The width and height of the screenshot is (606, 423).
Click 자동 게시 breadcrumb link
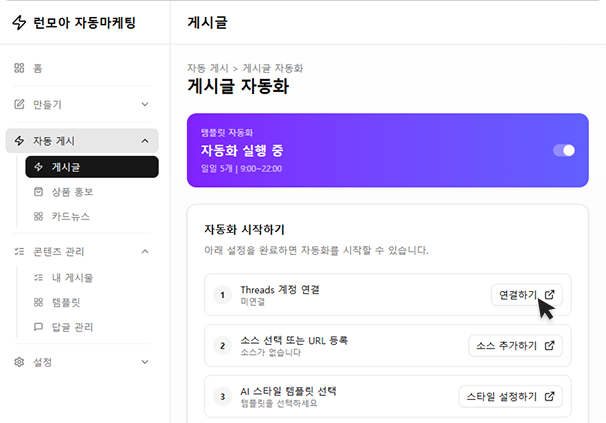[x=208, y=68]
